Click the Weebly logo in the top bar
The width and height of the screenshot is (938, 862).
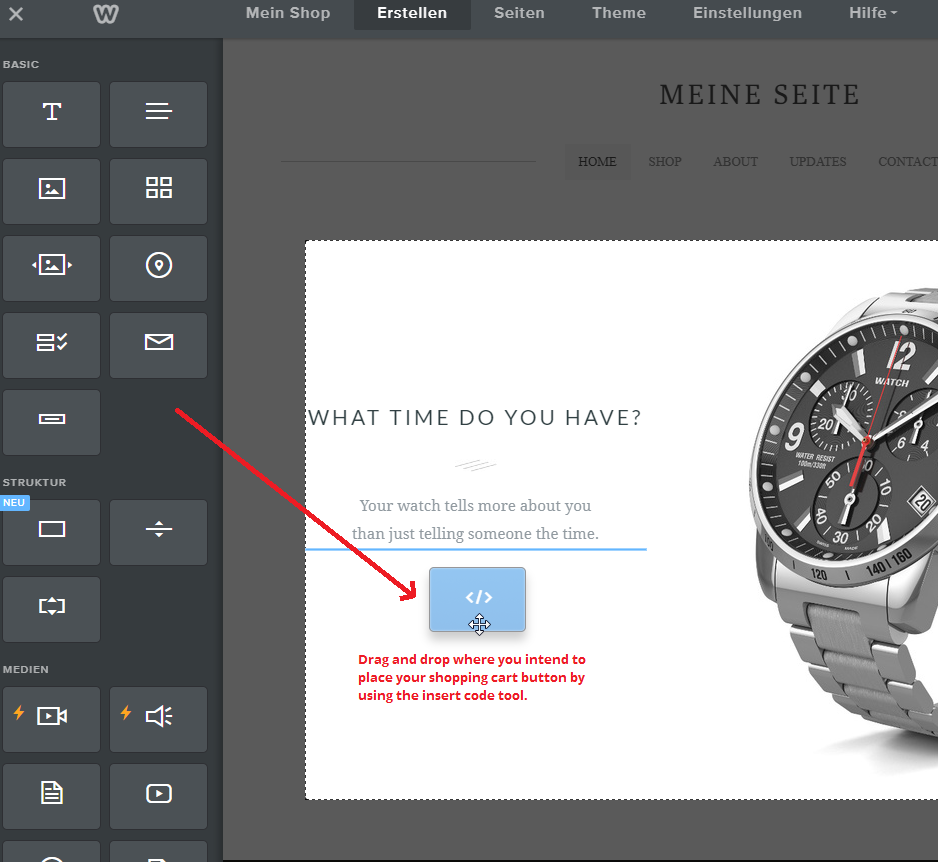[x=106, y=14]
